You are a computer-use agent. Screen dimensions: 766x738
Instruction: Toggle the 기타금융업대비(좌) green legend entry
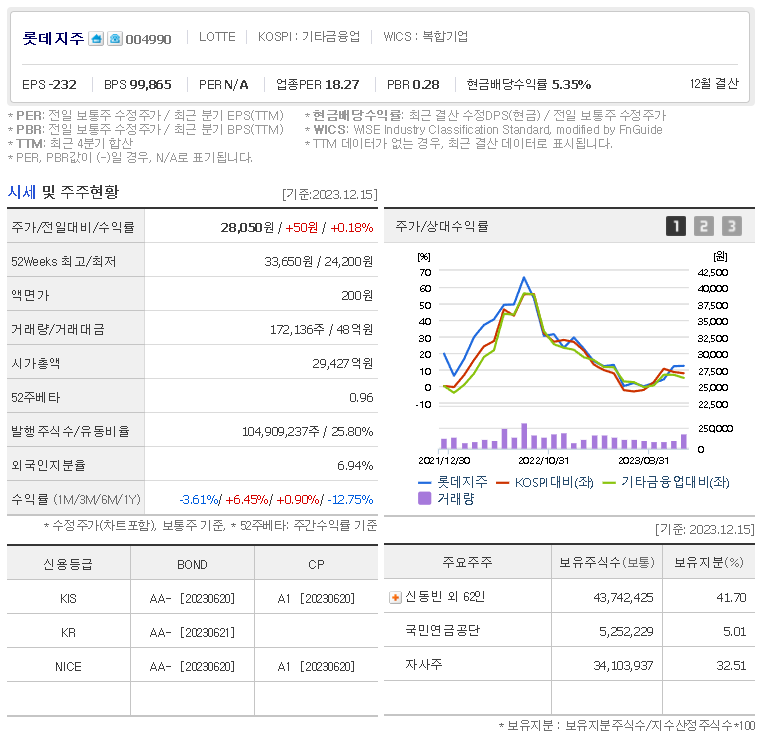(x=666, y=483)
